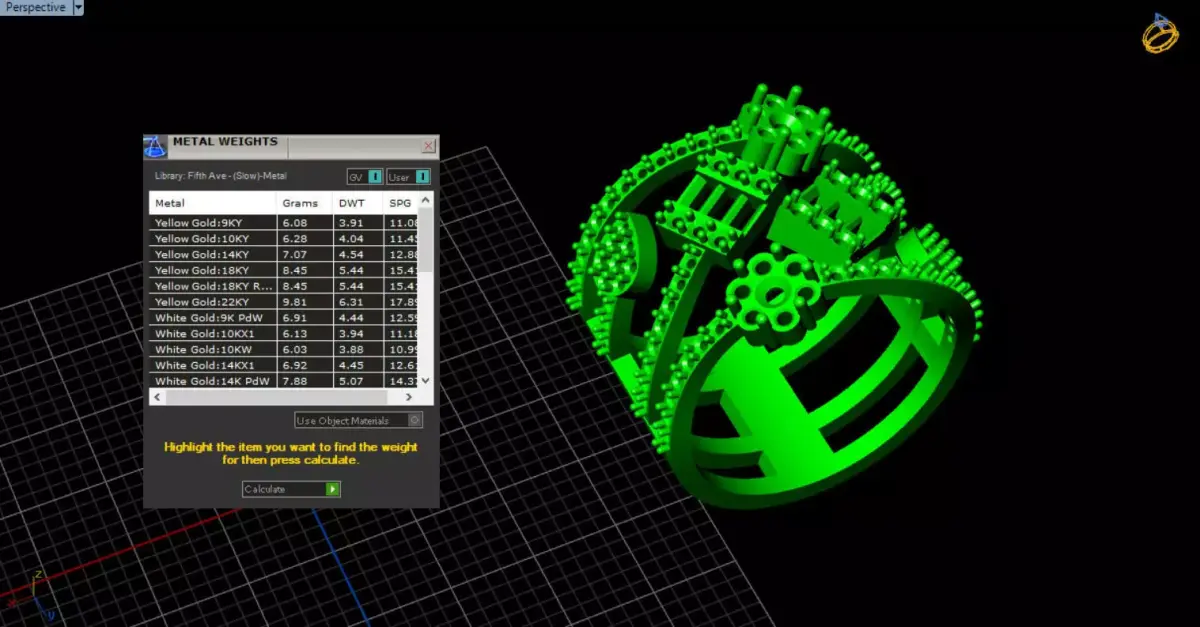Click the horizontal scroll right arrow
Viewport: 1200px width, 627px height.
(411, 397)
